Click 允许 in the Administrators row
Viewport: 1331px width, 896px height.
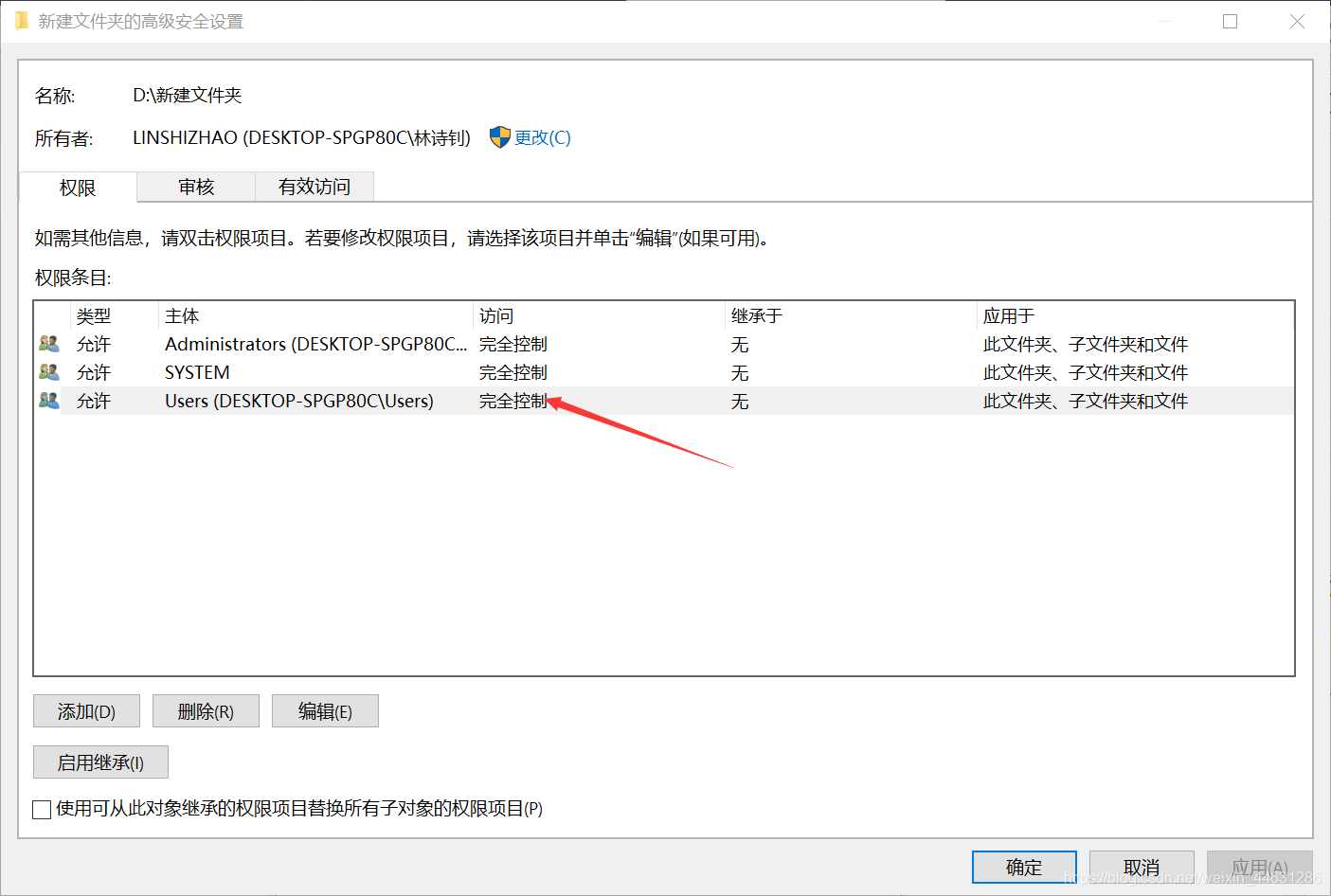click(x=94, y=344)
